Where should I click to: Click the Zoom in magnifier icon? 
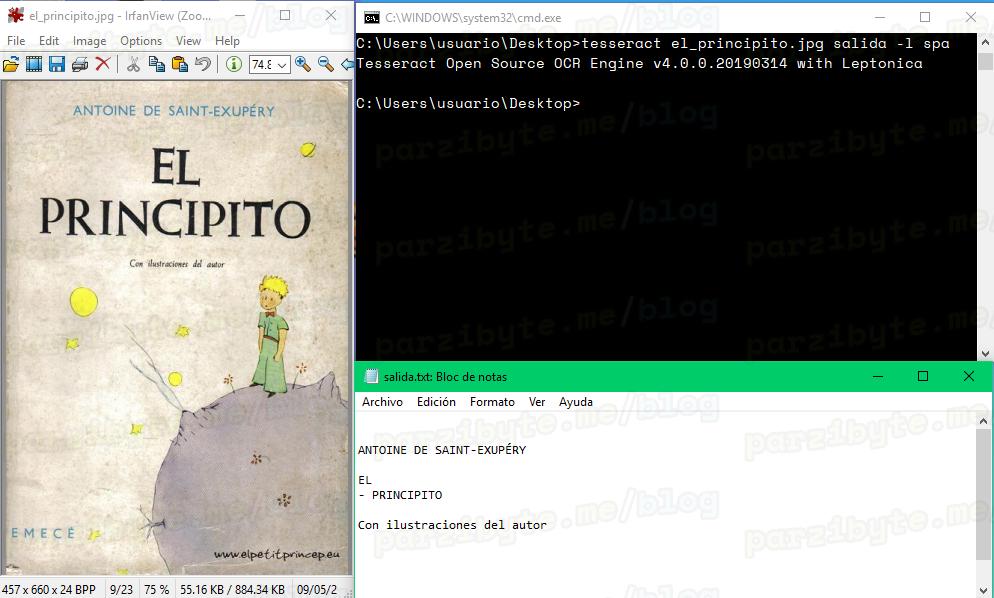pyautogui.click(x=302, y=64)
